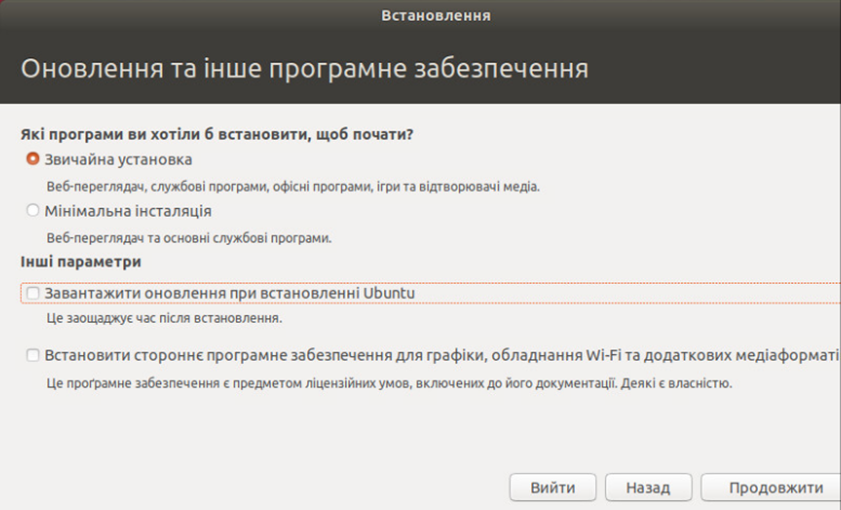Enable Завантажити оновлення при встановленні Ubuntu checkbox
The height and width of the screenshot is (510, 841).
click(x=34, y=293)
